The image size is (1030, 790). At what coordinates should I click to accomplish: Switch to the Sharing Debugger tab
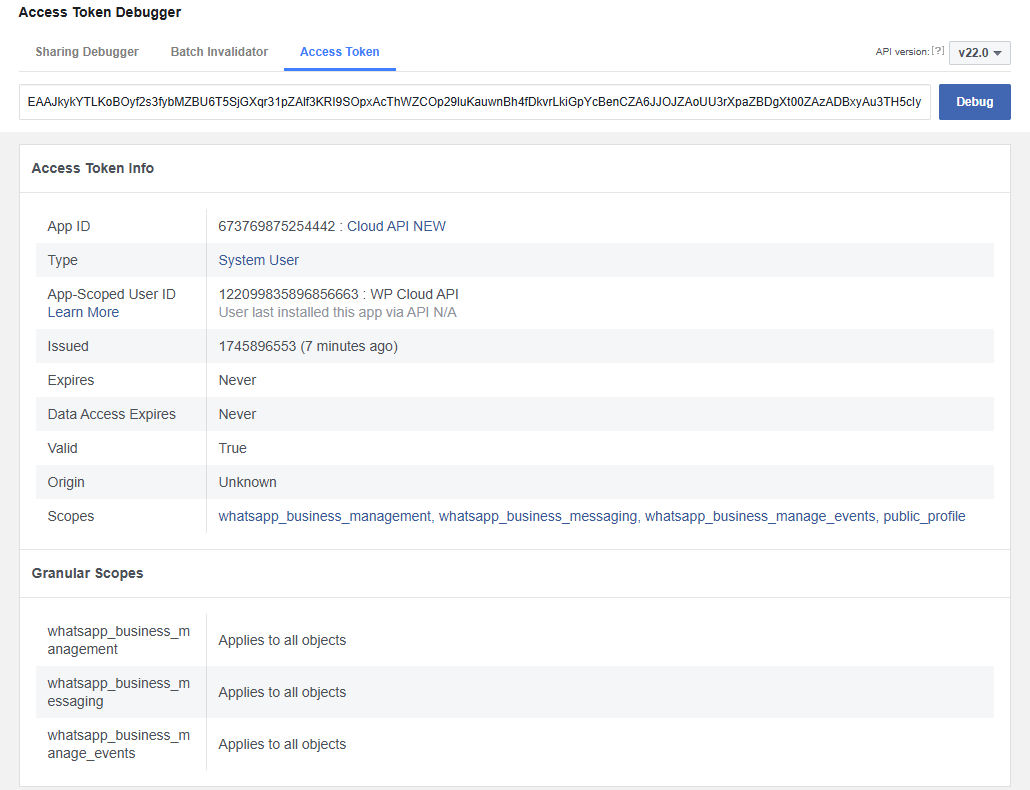click(x=87, y=52)
